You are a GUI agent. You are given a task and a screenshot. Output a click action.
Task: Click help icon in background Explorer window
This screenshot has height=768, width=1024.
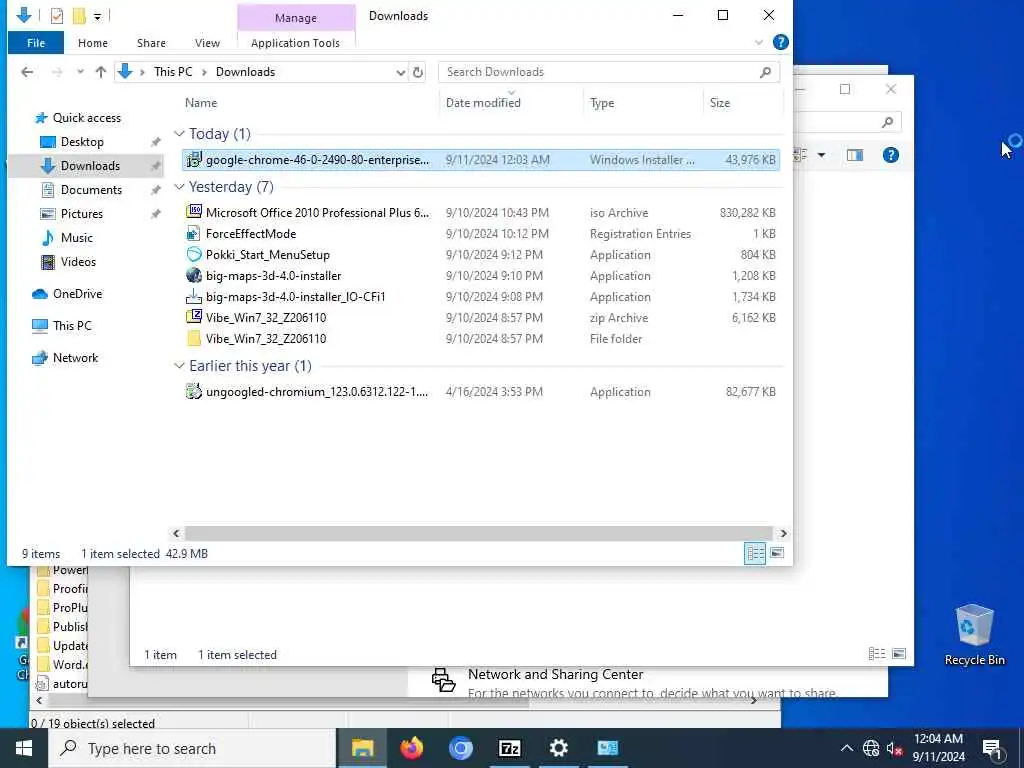point(890,155)
